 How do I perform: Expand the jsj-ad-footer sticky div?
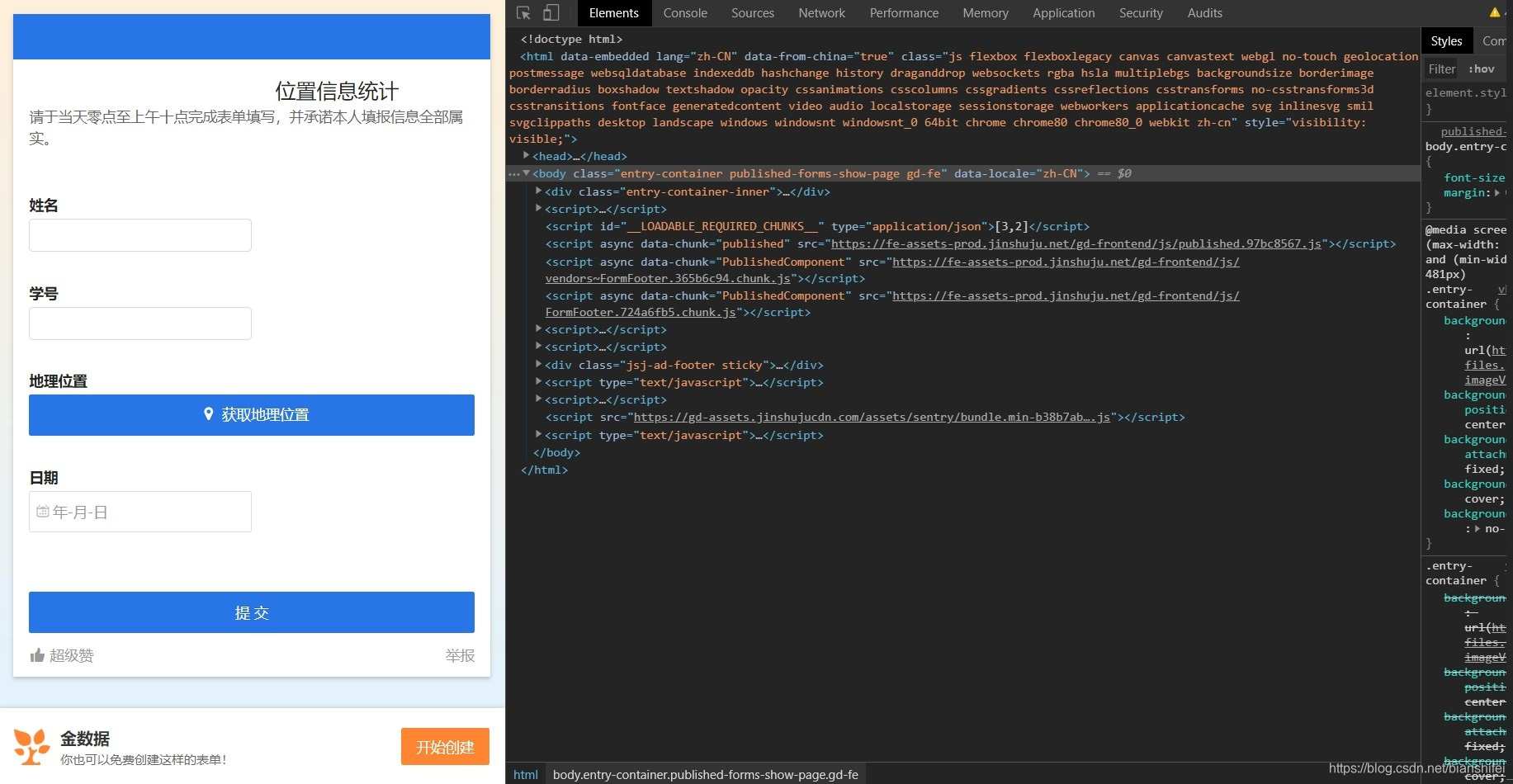[538, 364]
